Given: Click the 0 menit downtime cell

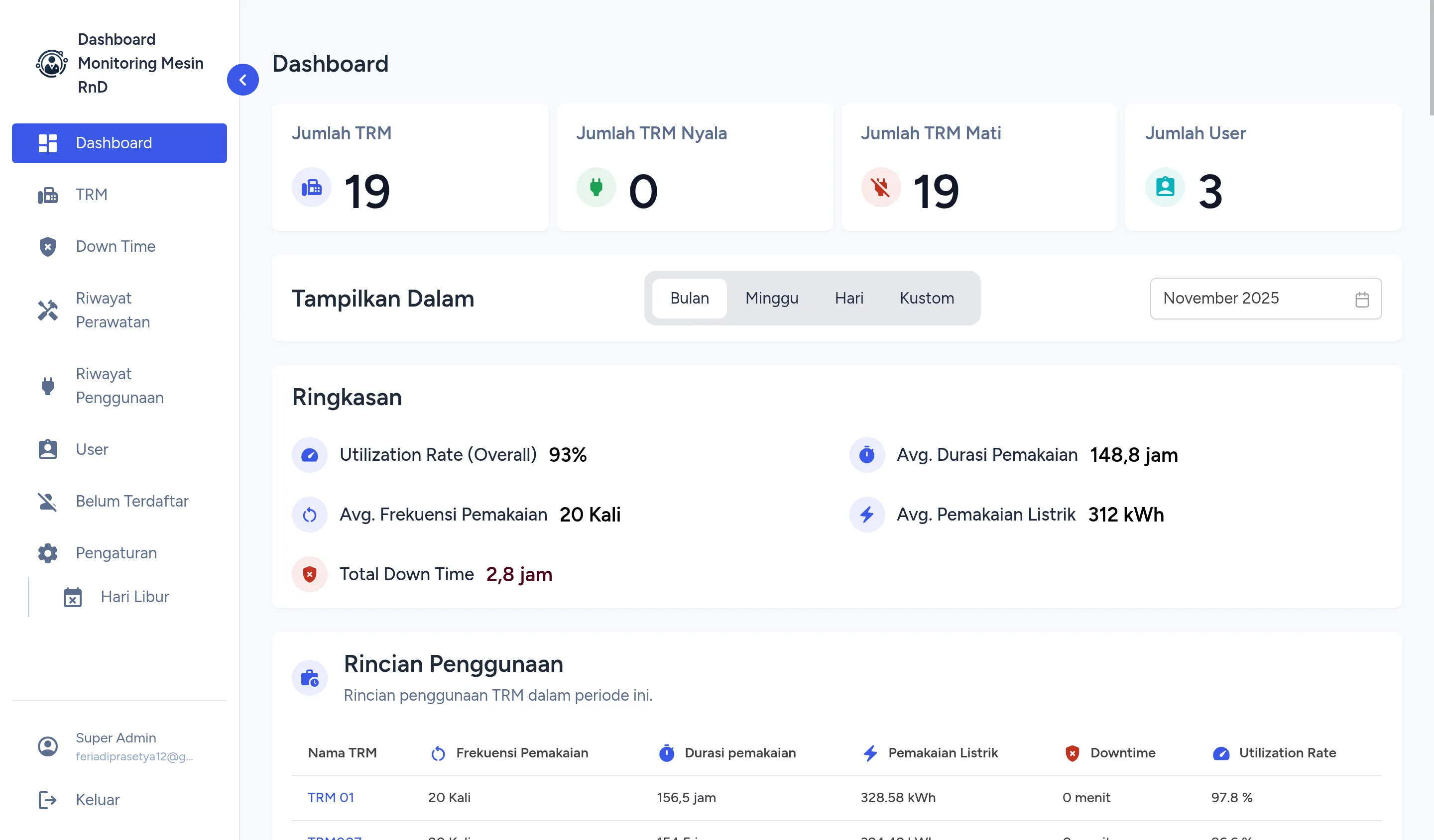Looking at the screenshot, I should 1086,797.
